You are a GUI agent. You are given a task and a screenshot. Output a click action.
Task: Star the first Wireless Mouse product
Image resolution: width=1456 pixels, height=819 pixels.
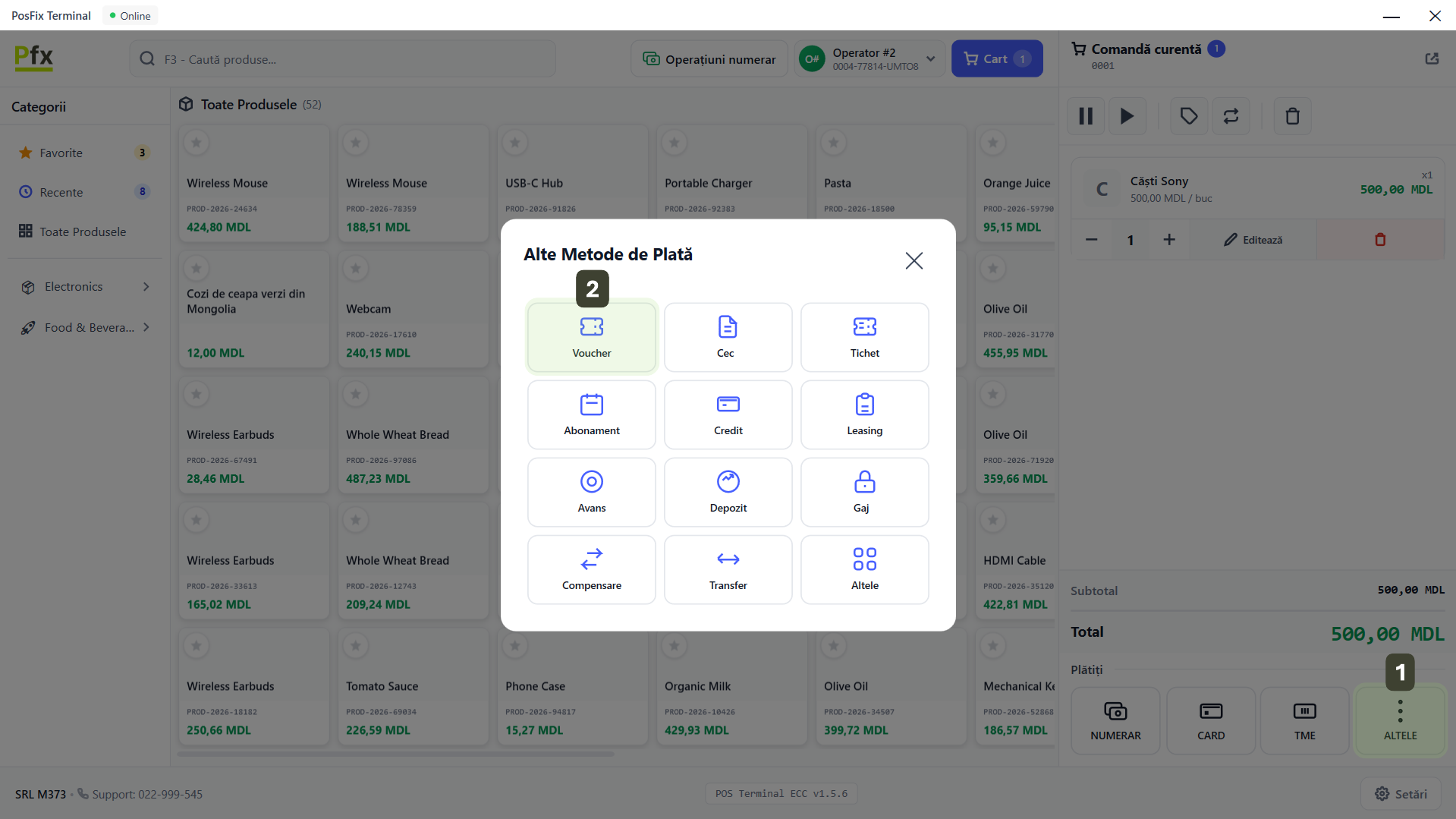pyautogui.click(x=197, y=143)
